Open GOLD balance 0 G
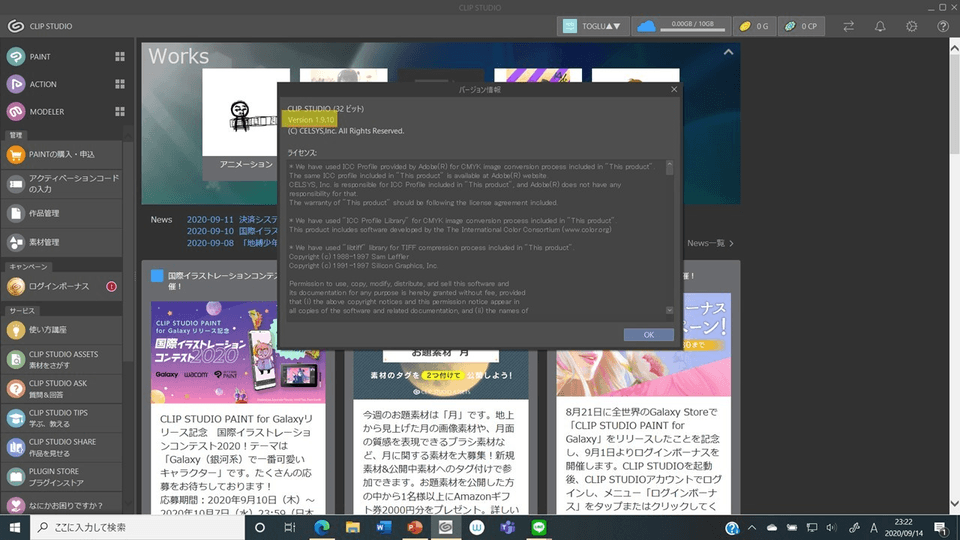Screen dimensions: 960x540 pyautogui.click(x=754, y=26)
